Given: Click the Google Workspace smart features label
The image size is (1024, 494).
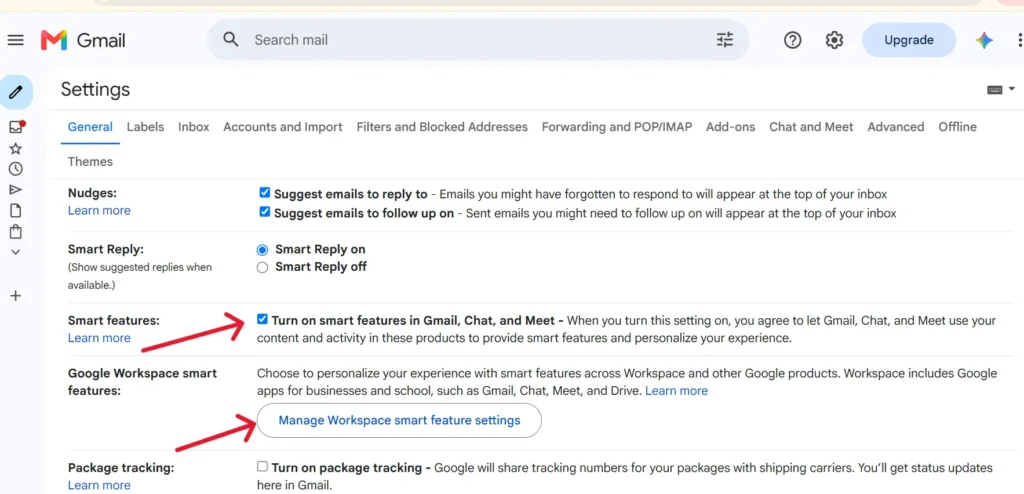Looking at the screenshot, I should click(x=142, y=382).
